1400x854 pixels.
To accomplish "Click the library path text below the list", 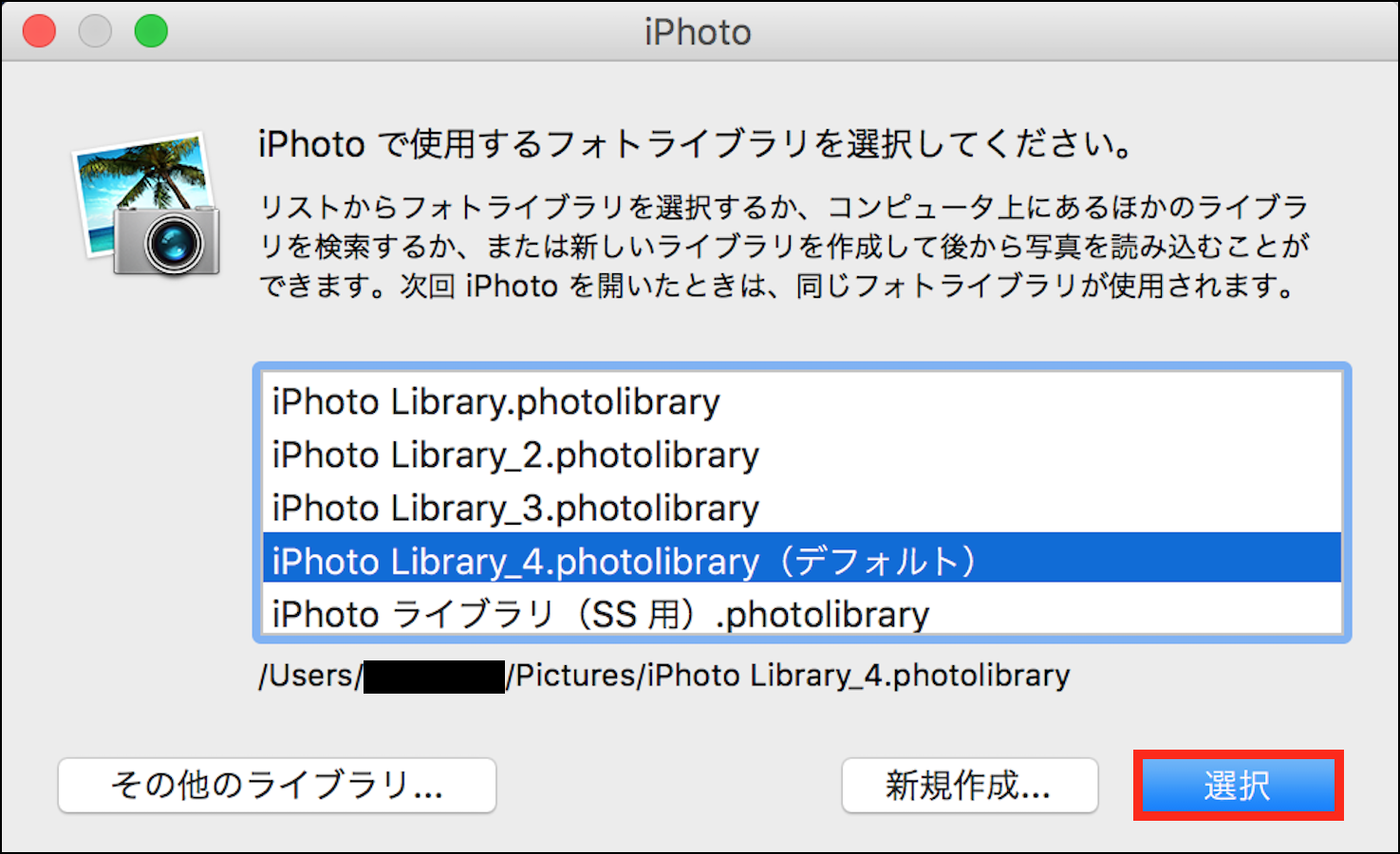I will pos(790,676).
